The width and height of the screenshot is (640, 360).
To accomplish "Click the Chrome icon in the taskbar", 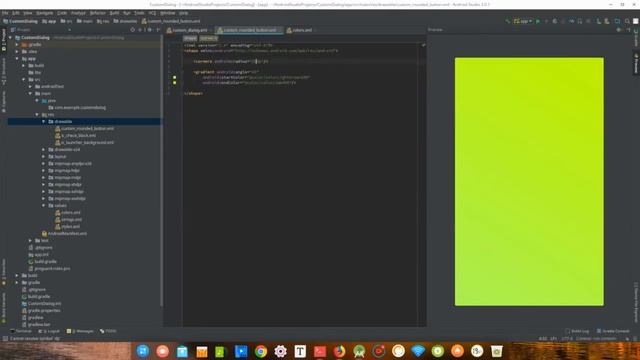I will (261, 351).
